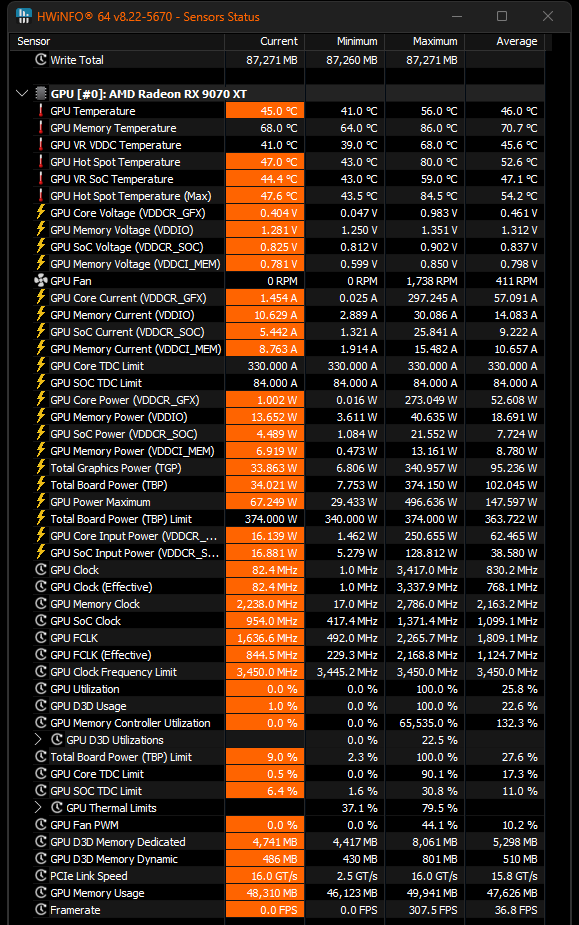Click the clock icon next to GPU Clock
579x925 pixels.
[x=41, y=570]
